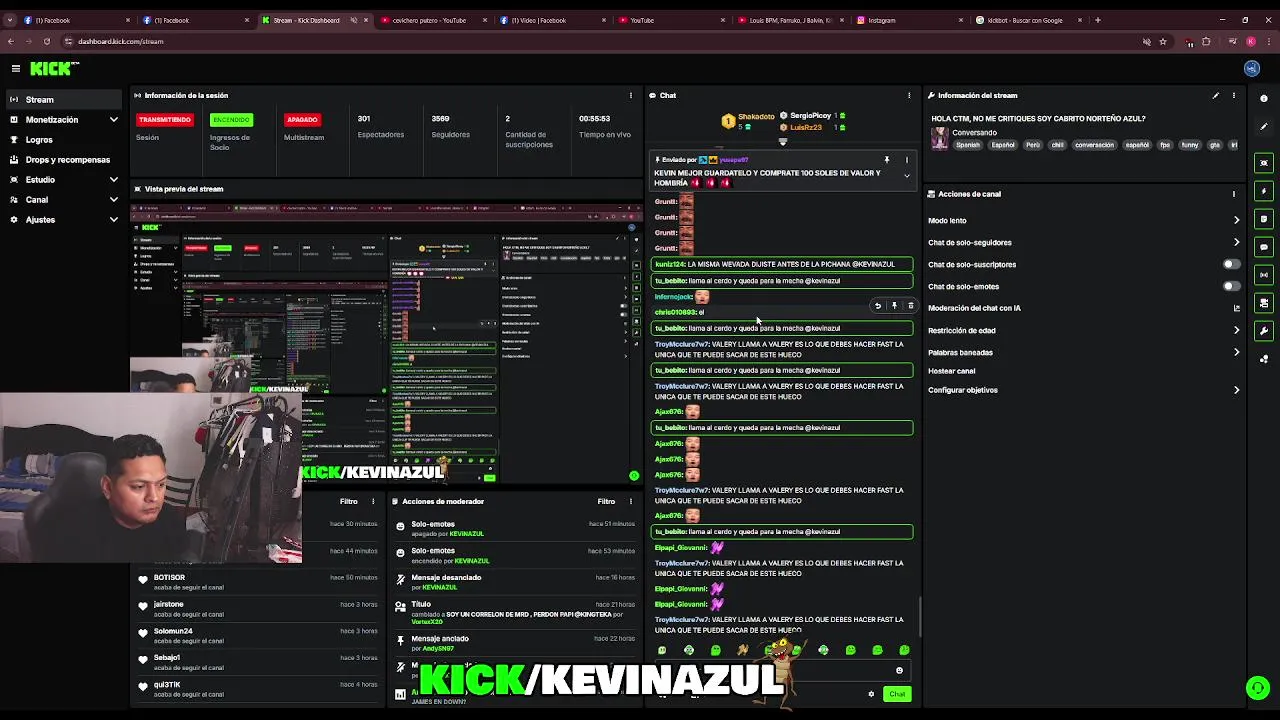Open Restricción de edad chevron

click(1236, 330)
